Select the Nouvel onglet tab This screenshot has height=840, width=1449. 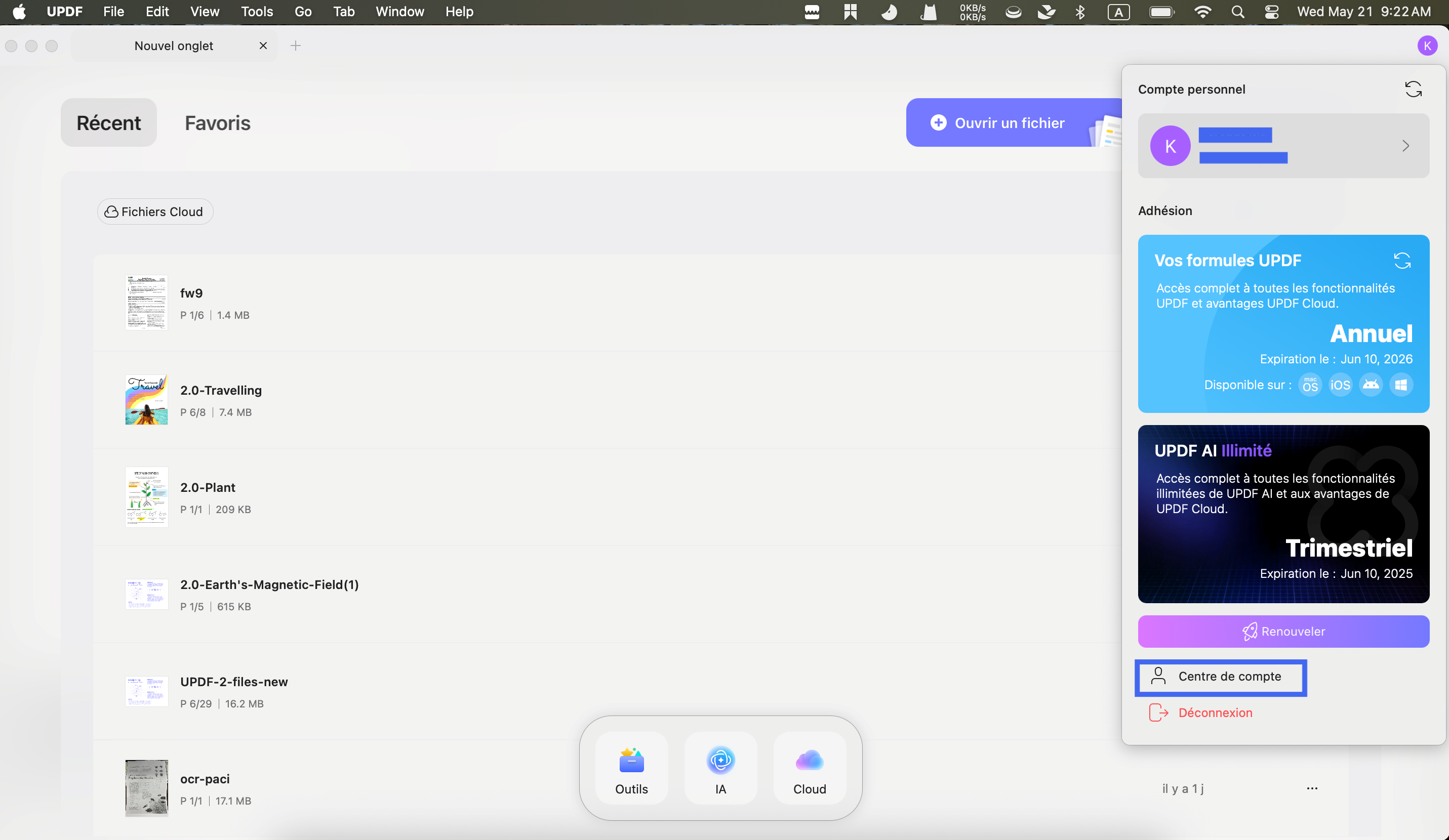pos(174,46)
